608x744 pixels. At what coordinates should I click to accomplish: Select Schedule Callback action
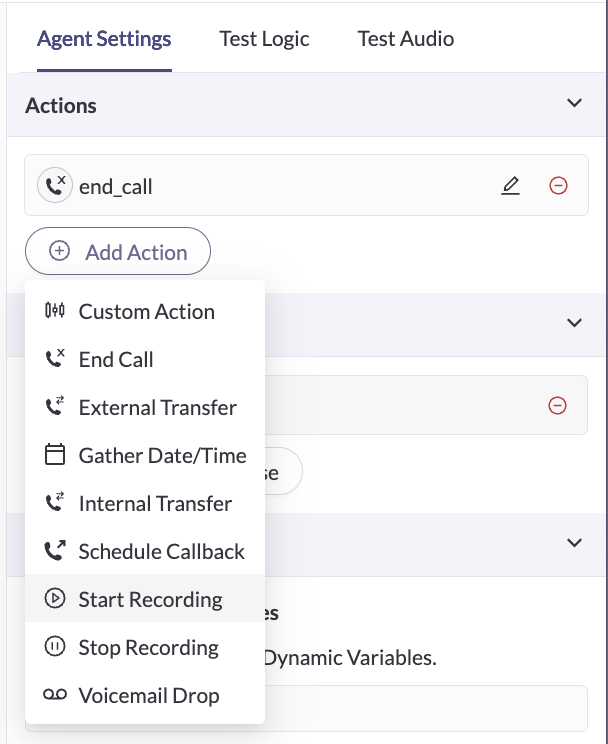click(145, 551)
